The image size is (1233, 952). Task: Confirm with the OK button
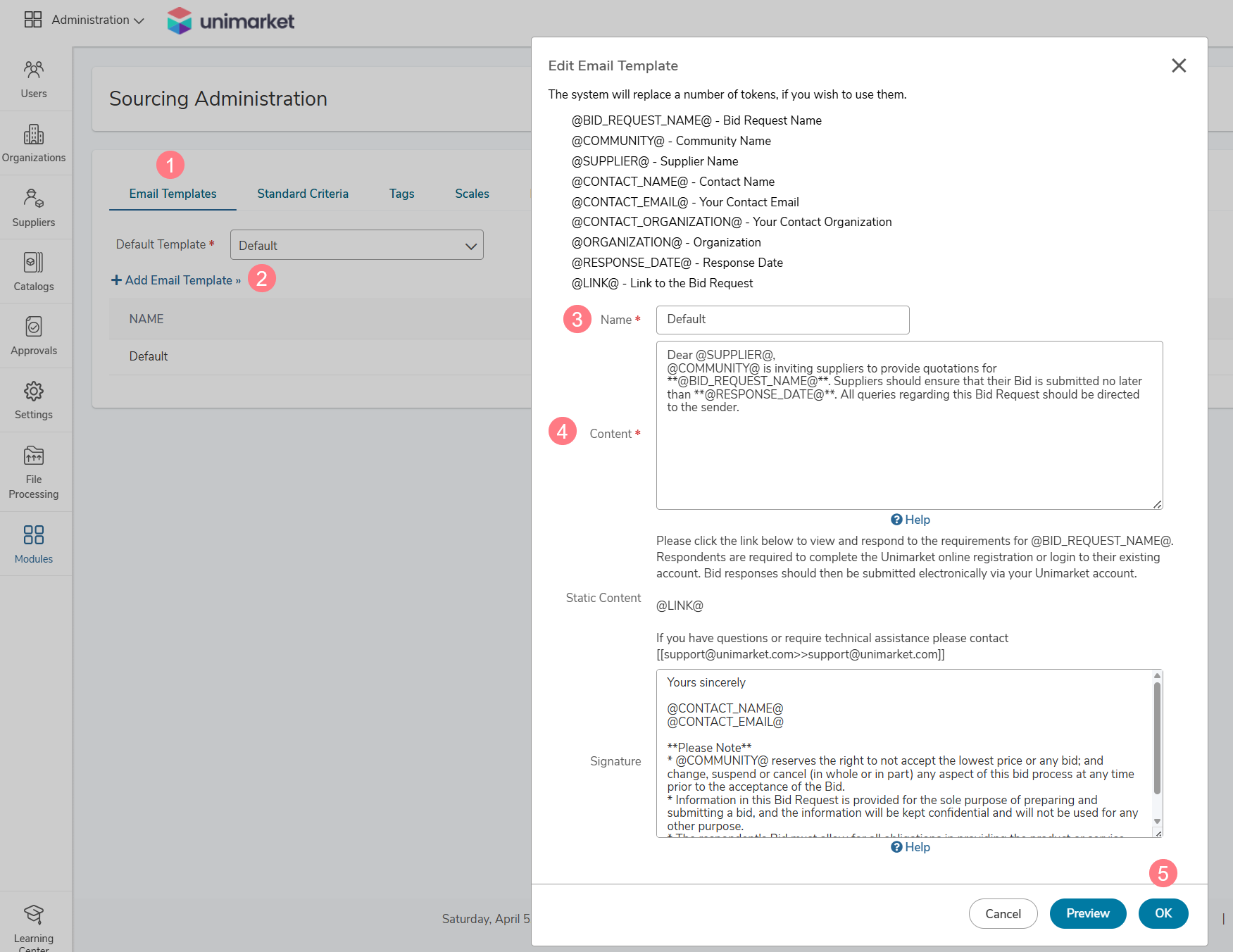[1163, 913]
